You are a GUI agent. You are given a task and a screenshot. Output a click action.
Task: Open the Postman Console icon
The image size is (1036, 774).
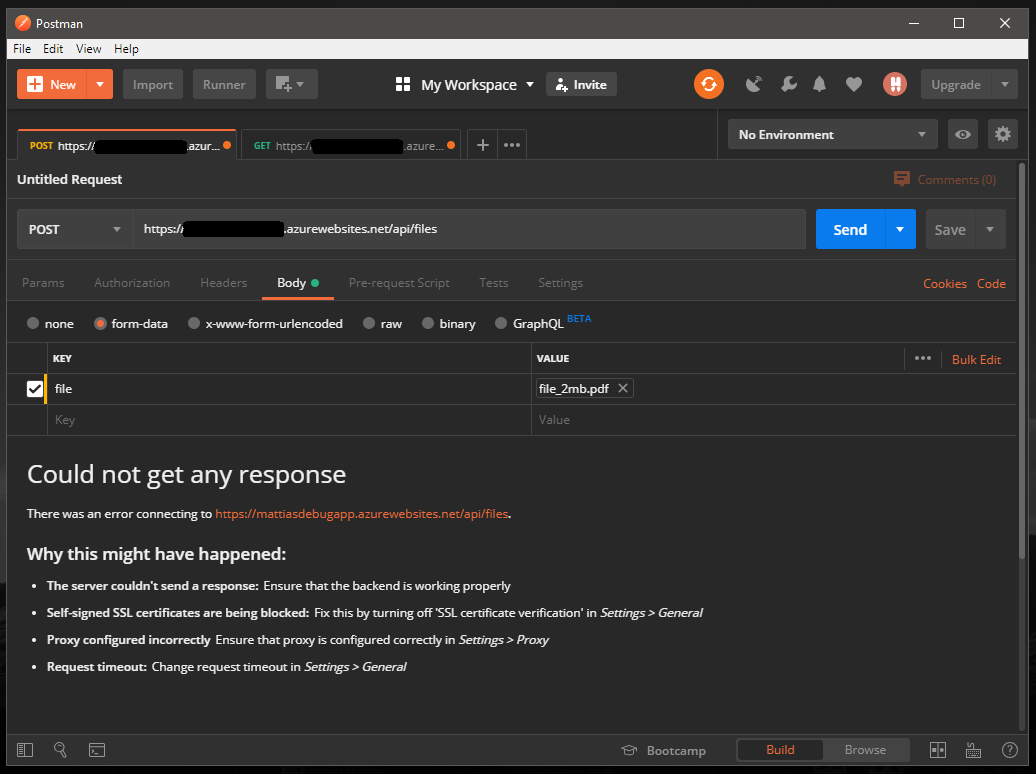(96, 750)
